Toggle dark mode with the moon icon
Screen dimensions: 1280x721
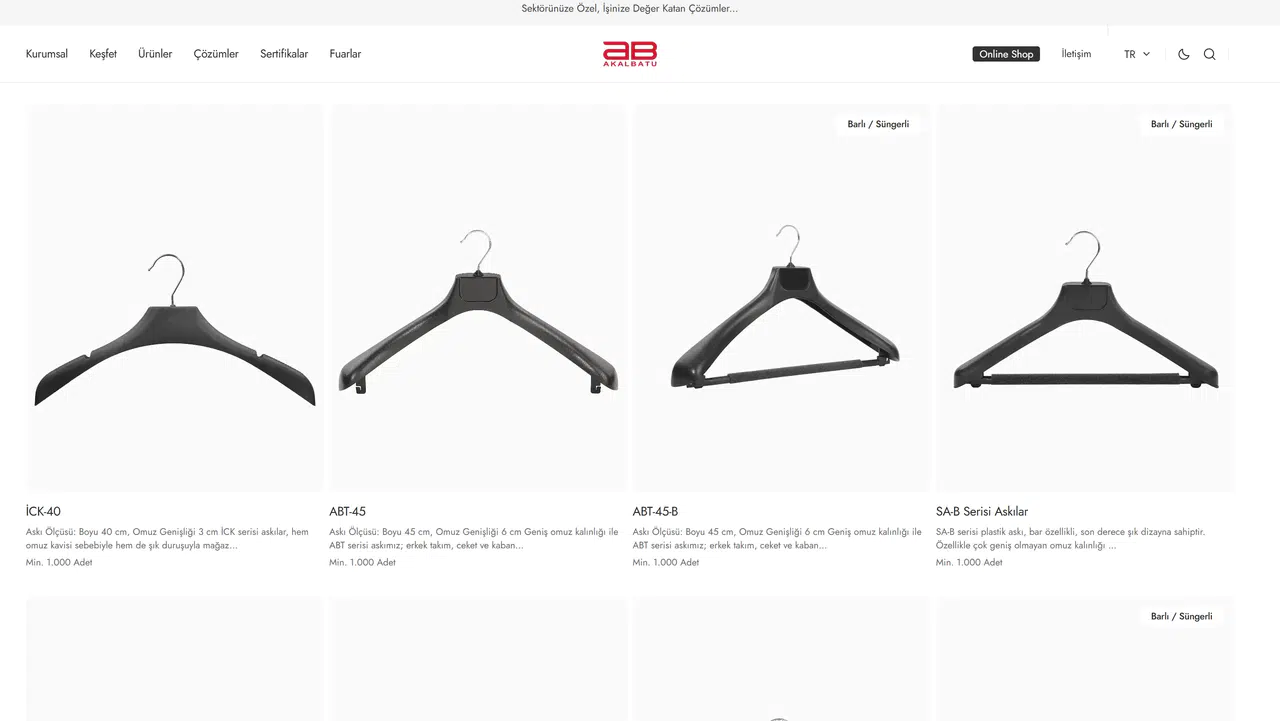1184,54
